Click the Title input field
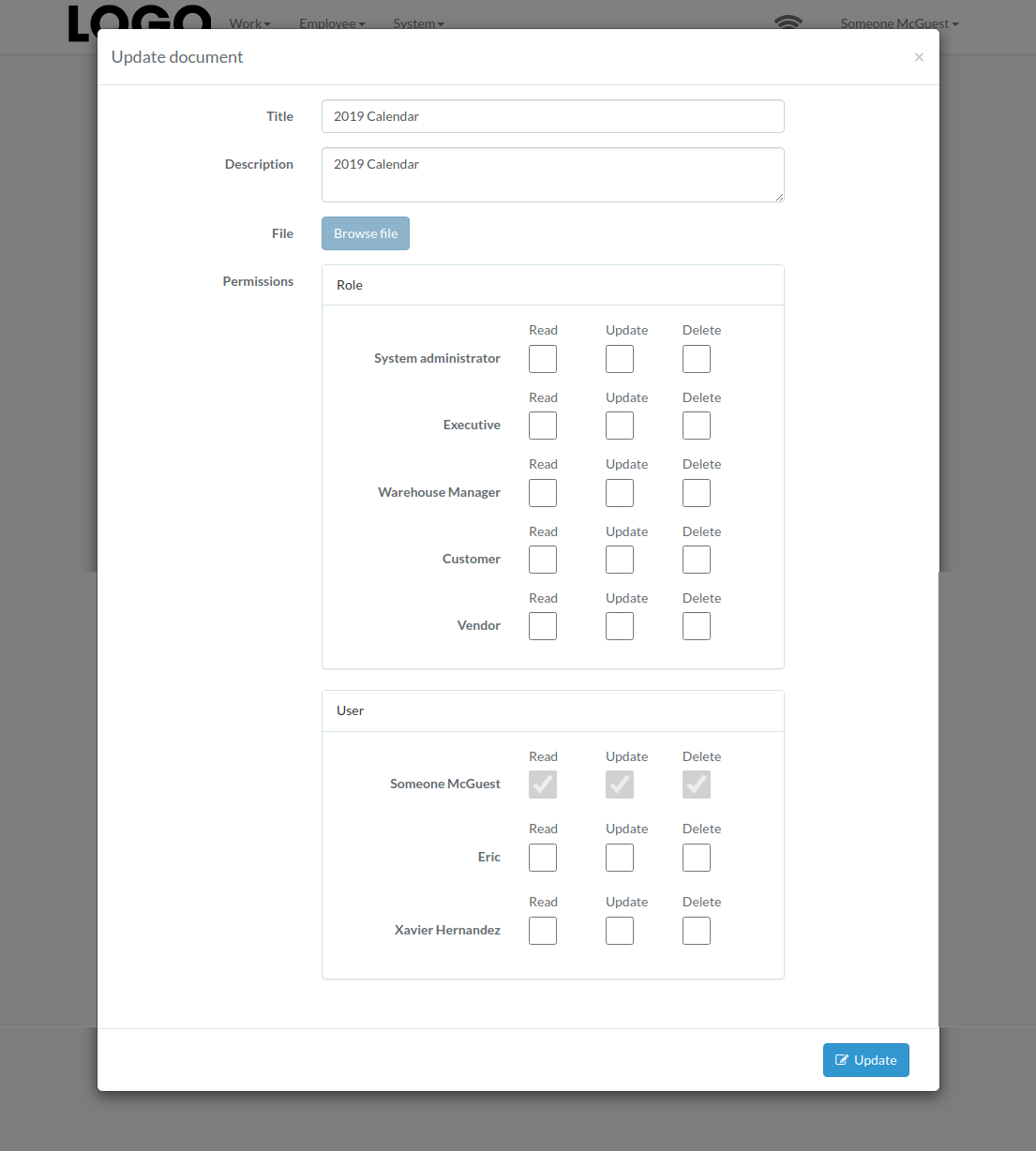This screenshot has width=1036, height=1151. [553, 116]
